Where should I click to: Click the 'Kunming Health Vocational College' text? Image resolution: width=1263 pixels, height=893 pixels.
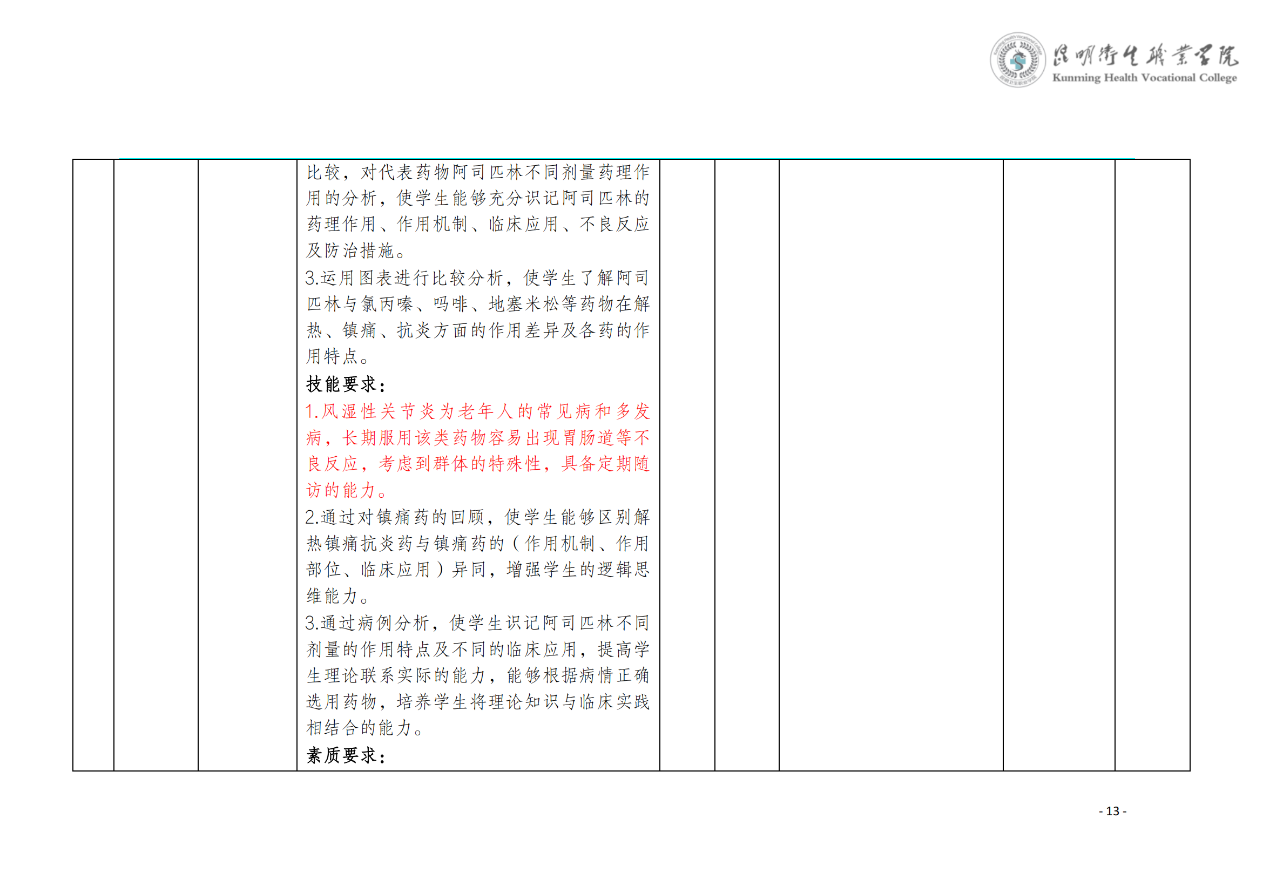click(1144, 78)
